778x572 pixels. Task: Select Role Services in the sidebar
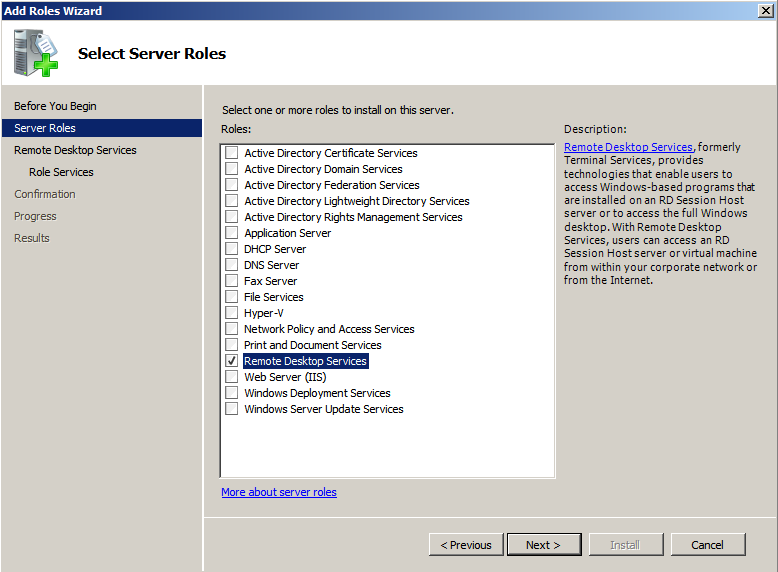(x=61, y=172)
